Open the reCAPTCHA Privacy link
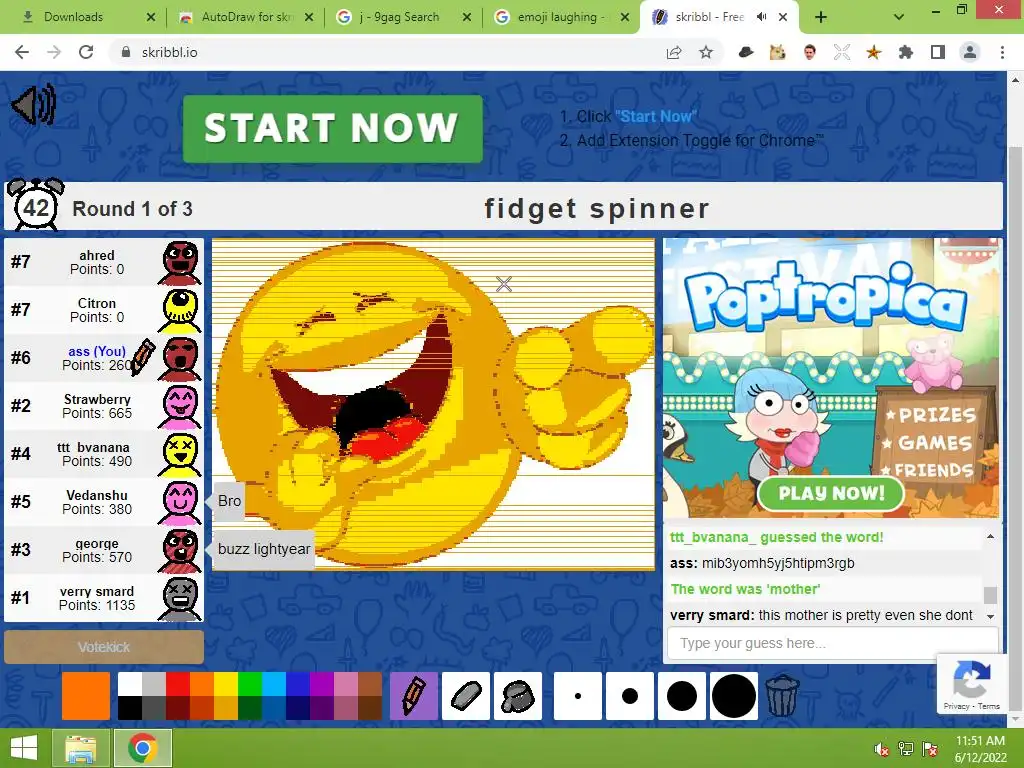The image size is (1024, 768). pos(956,706)
